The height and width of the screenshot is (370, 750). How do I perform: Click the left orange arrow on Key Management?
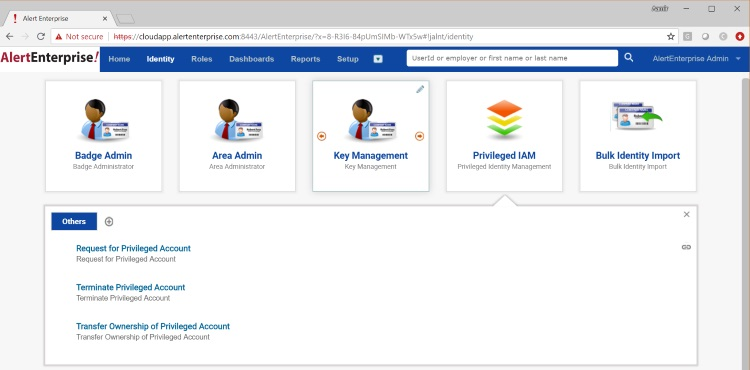(x=321, y=136)
